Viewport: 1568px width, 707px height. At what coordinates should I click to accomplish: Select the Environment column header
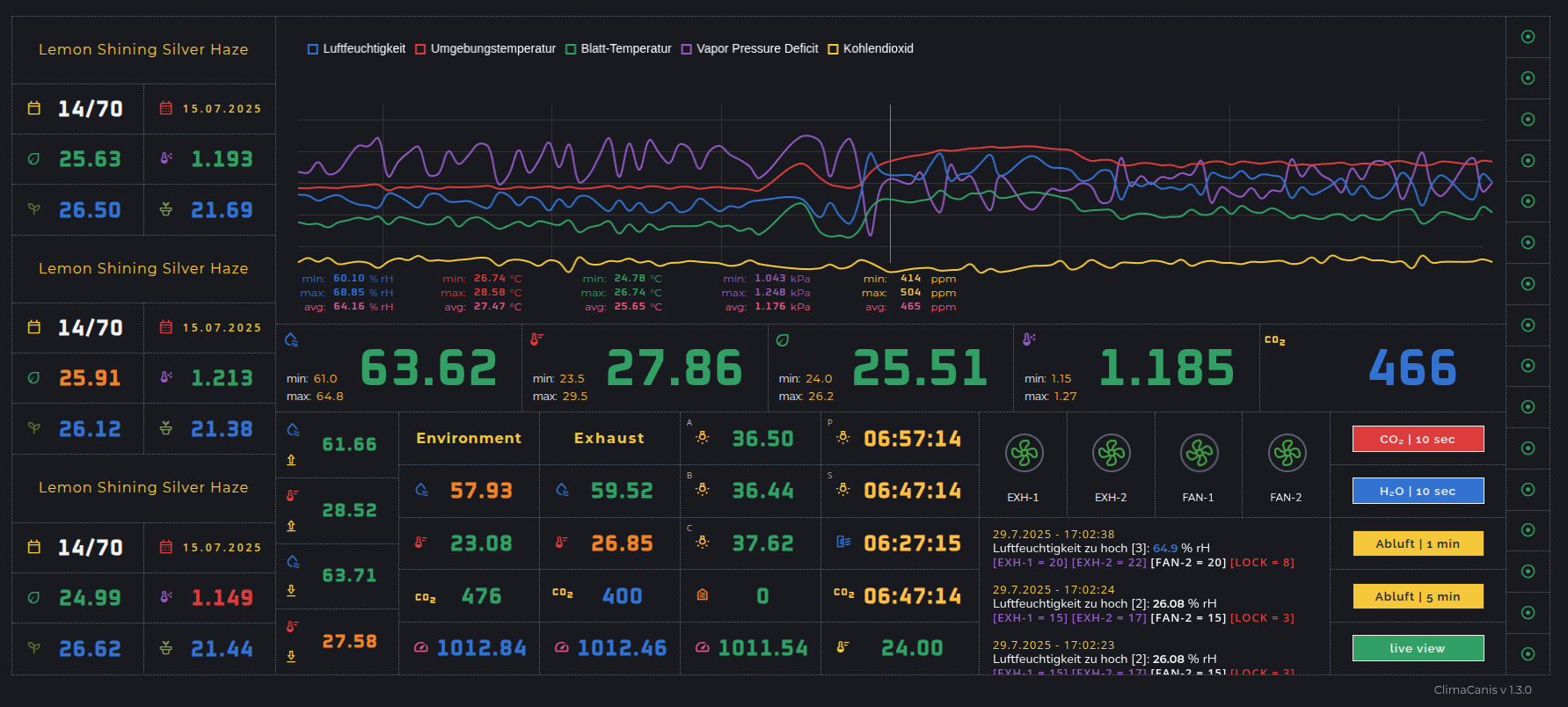[x=469, y=438]
